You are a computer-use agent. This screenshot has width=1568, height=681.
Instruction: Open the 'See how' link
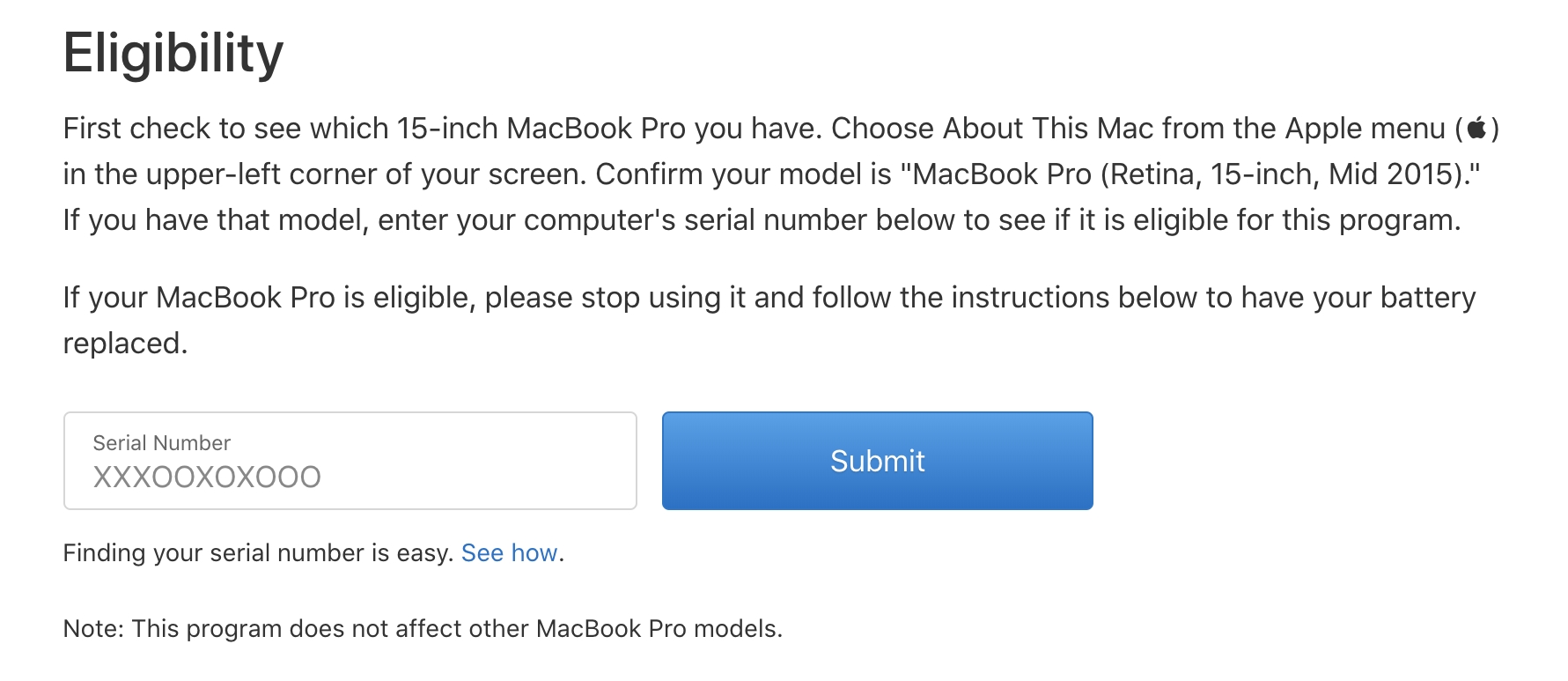click(509, 553)
